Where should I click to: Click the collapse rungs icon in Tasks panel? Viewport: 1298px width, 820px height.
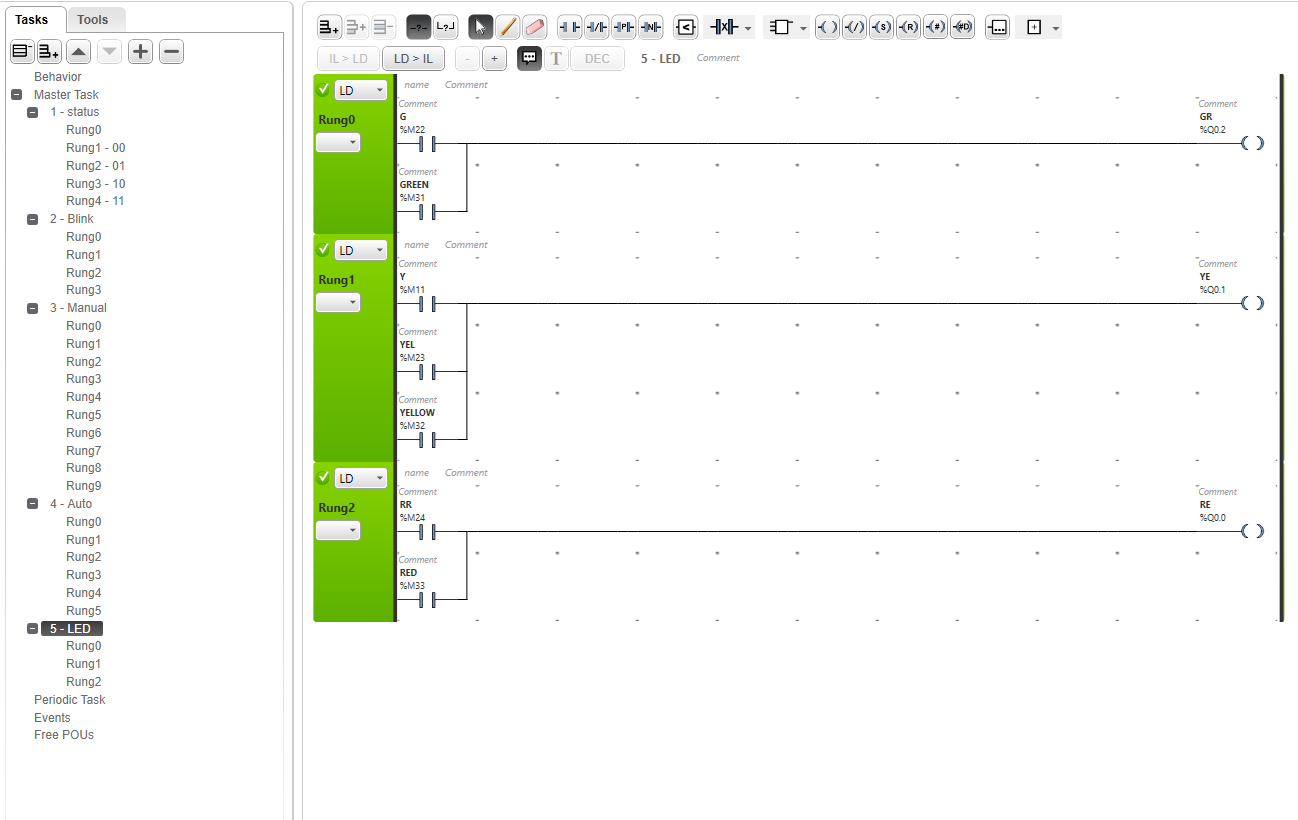click(22, 52)
